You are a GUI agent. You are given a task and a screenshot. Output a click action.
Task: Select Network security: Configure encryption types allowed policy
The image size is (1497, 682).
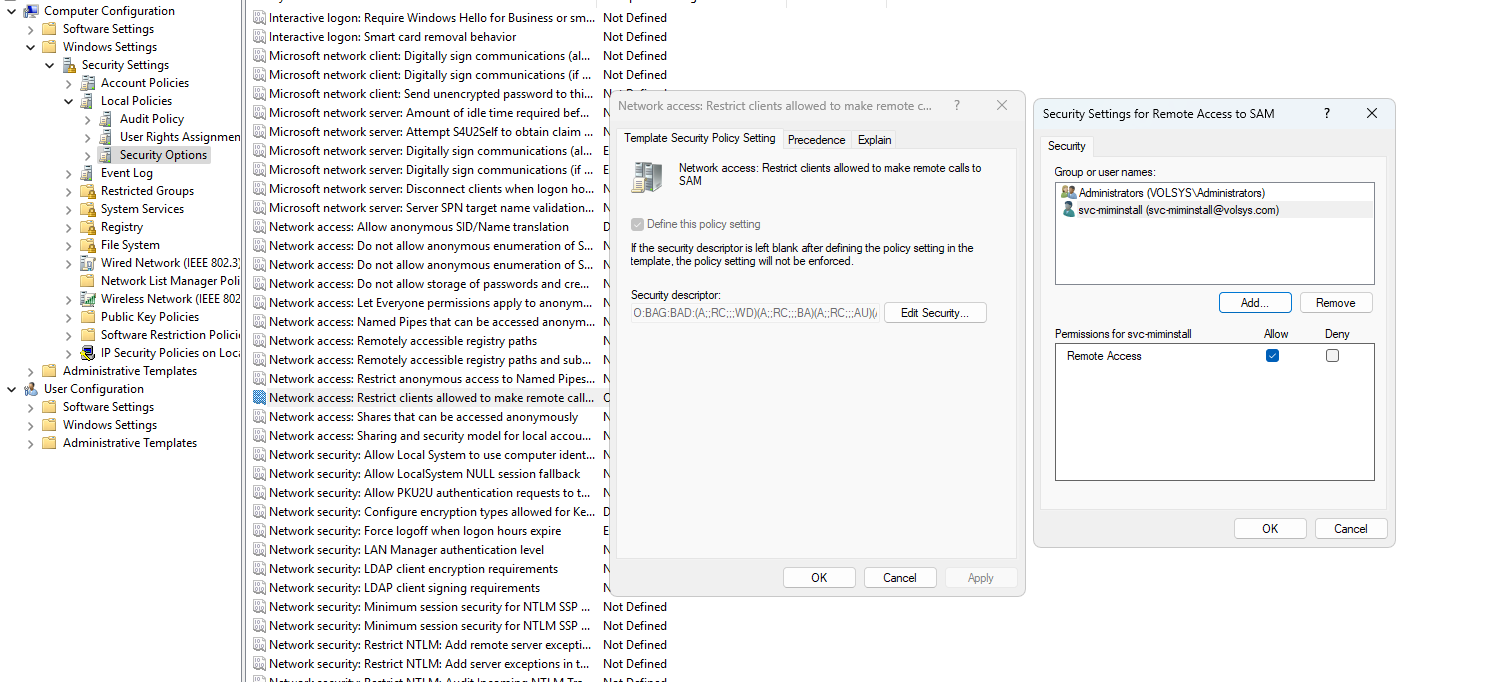click(x=431, y=512)
